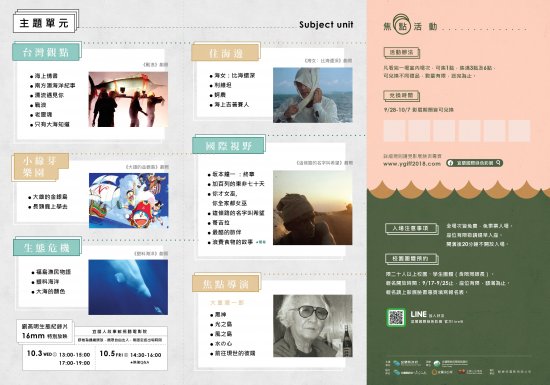Select the 台灣觀點 section heading
This screenshot has width=550, height=385.
tap(46, 52)
